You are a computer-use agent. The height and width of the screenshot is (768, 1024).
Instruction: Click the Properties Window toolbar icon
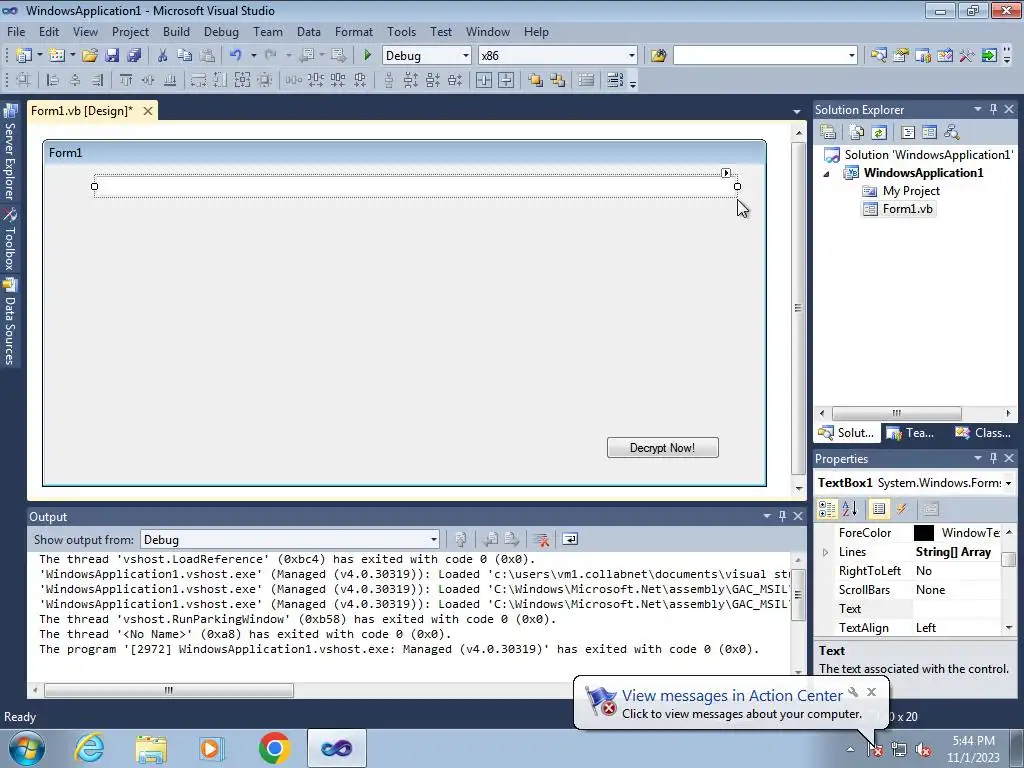tap(901, 56)
